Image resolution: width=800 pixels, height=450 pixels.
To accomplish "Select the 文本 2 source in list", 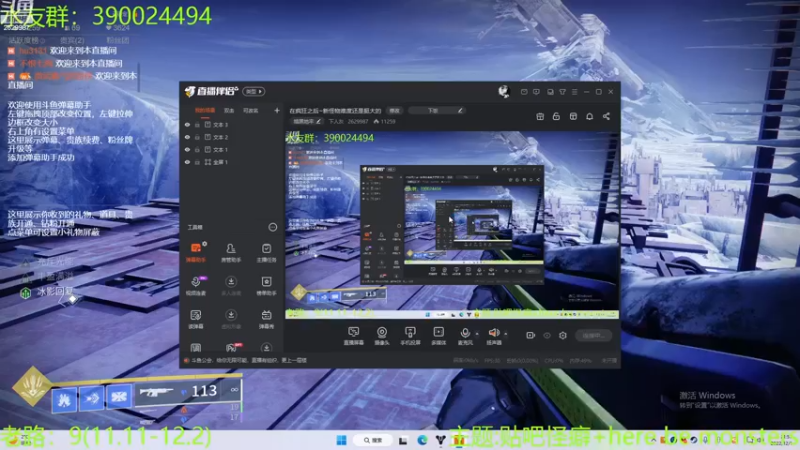I will coord(221,137).
